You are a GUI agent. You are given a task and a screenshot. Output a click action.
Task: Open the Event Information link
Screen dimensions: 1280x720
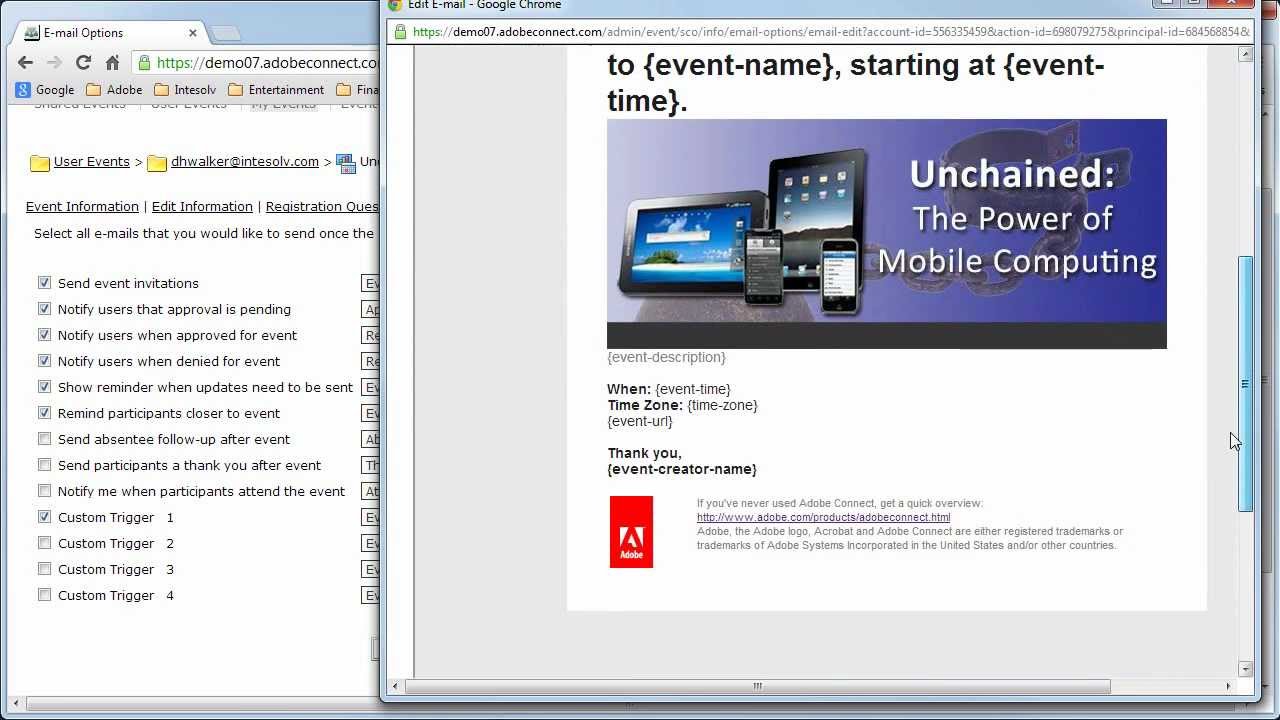[x=82, y=207]
